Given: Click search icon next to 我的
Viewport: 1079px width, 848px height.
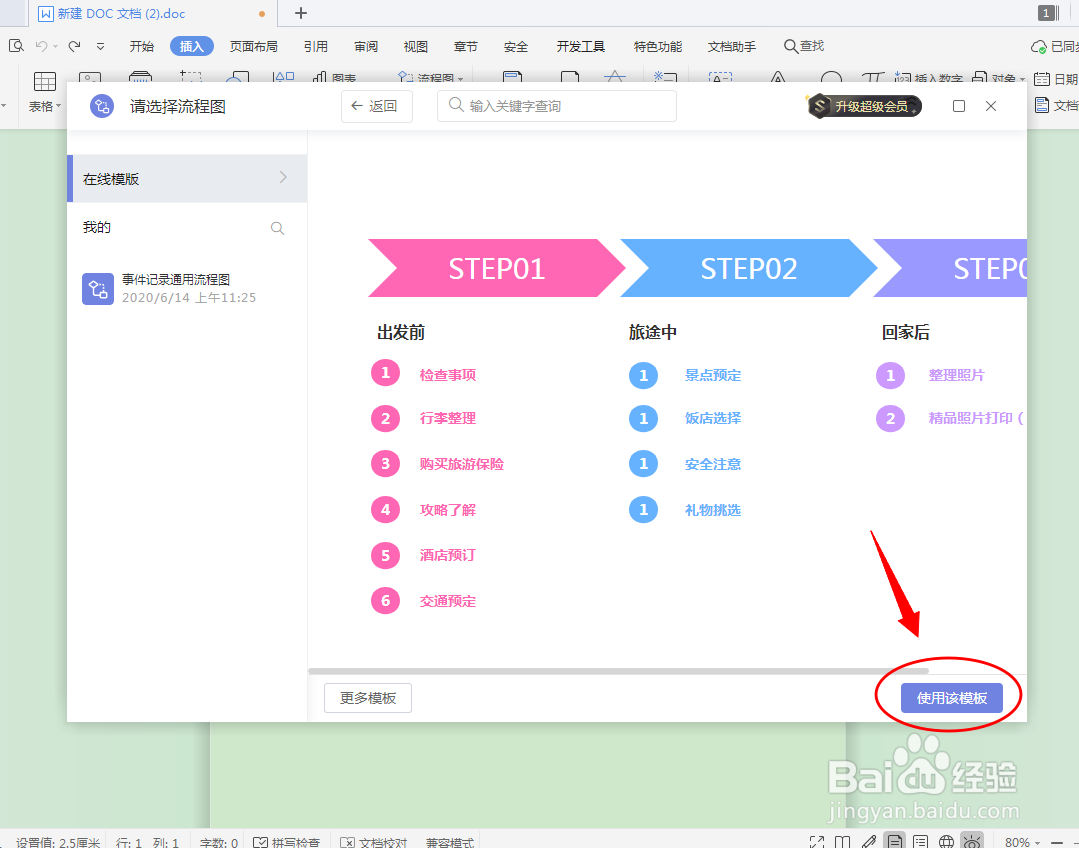Looking at the screenshot, I should [277, 228].
